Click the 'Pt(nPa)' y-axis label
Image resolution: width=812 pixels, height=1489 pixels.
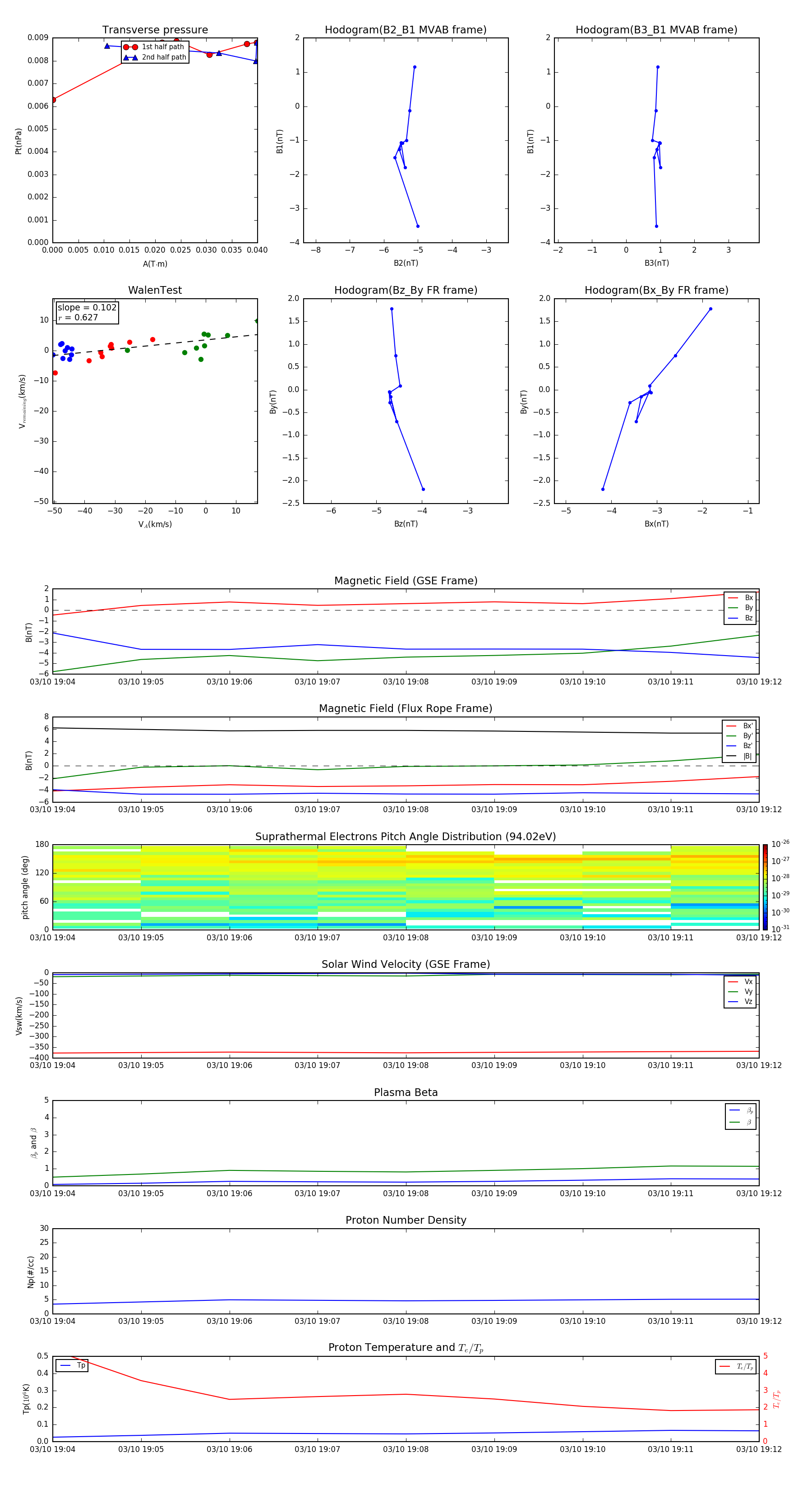coord(18,141)
